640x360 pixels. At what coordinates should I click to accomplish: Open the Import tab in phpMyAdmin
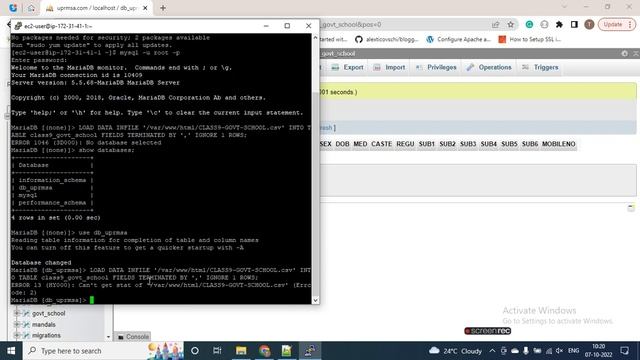(389, 67)
